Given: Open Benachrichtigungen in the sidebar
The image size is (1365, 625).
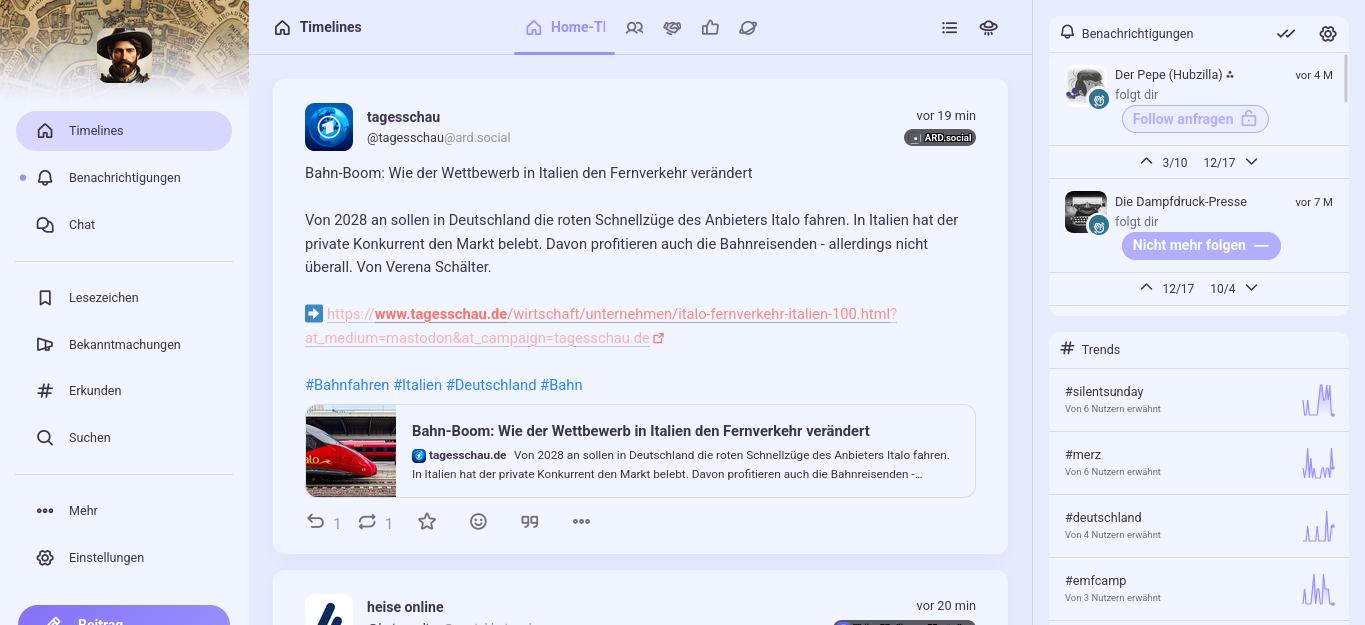Looking at the screenshot, I should coord(124,178).
